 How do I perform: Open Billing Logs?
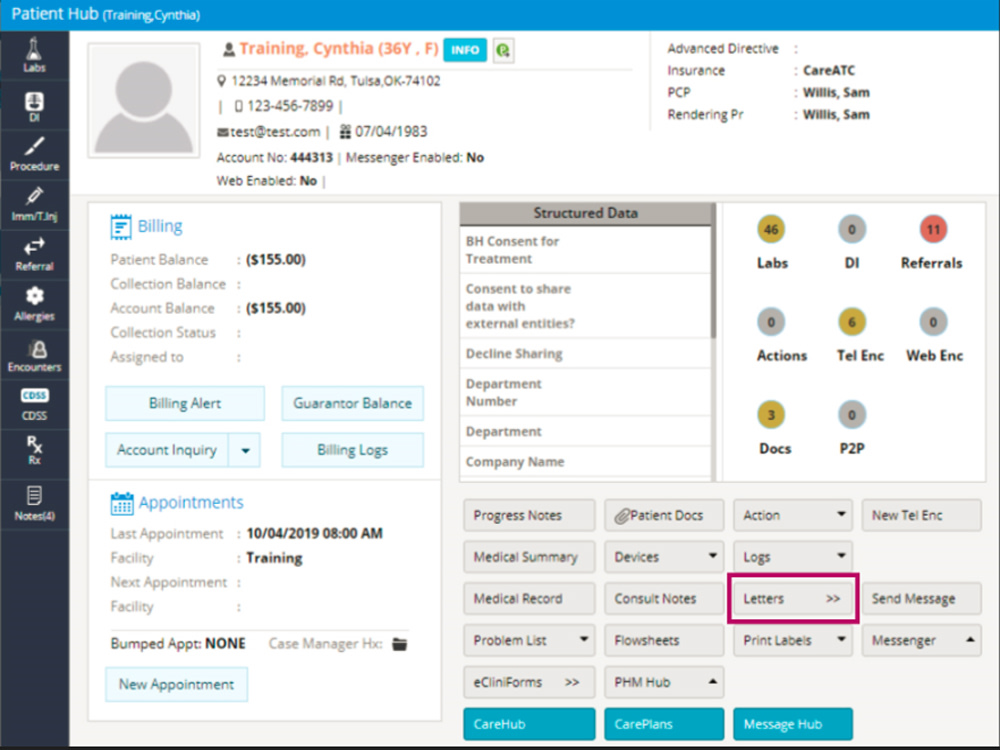pos(353,450)
